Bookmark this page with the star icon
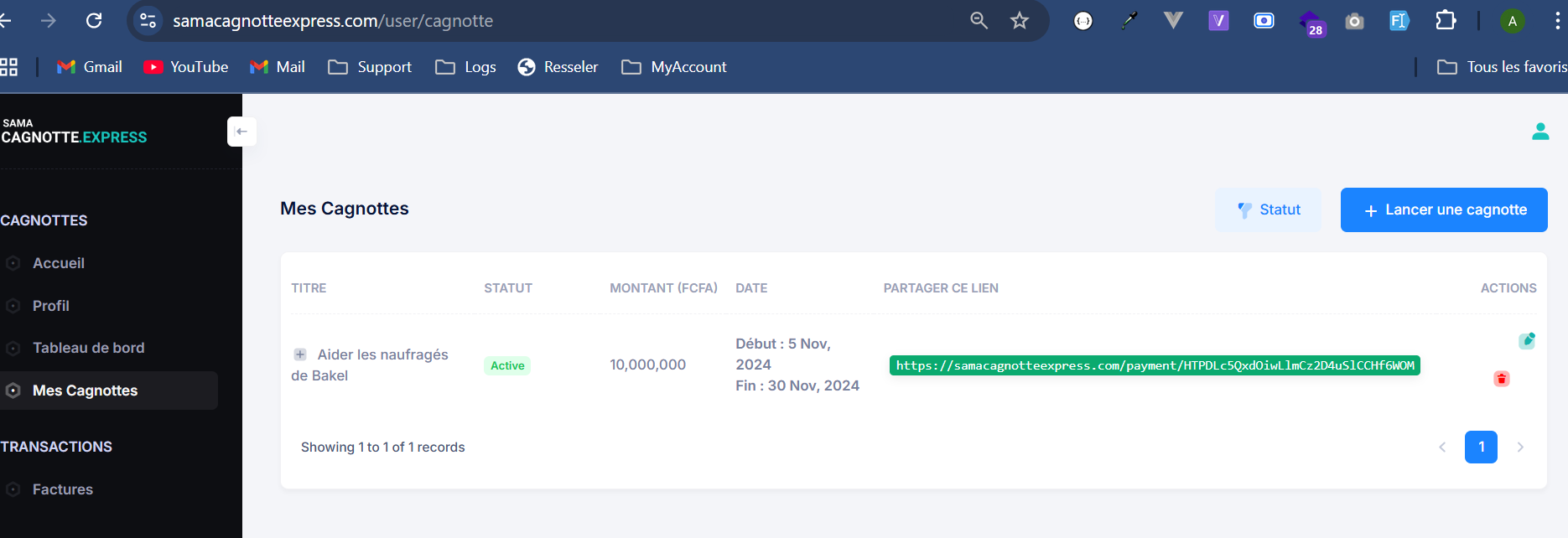The image size is (1568, 538). click(1020, 20)
